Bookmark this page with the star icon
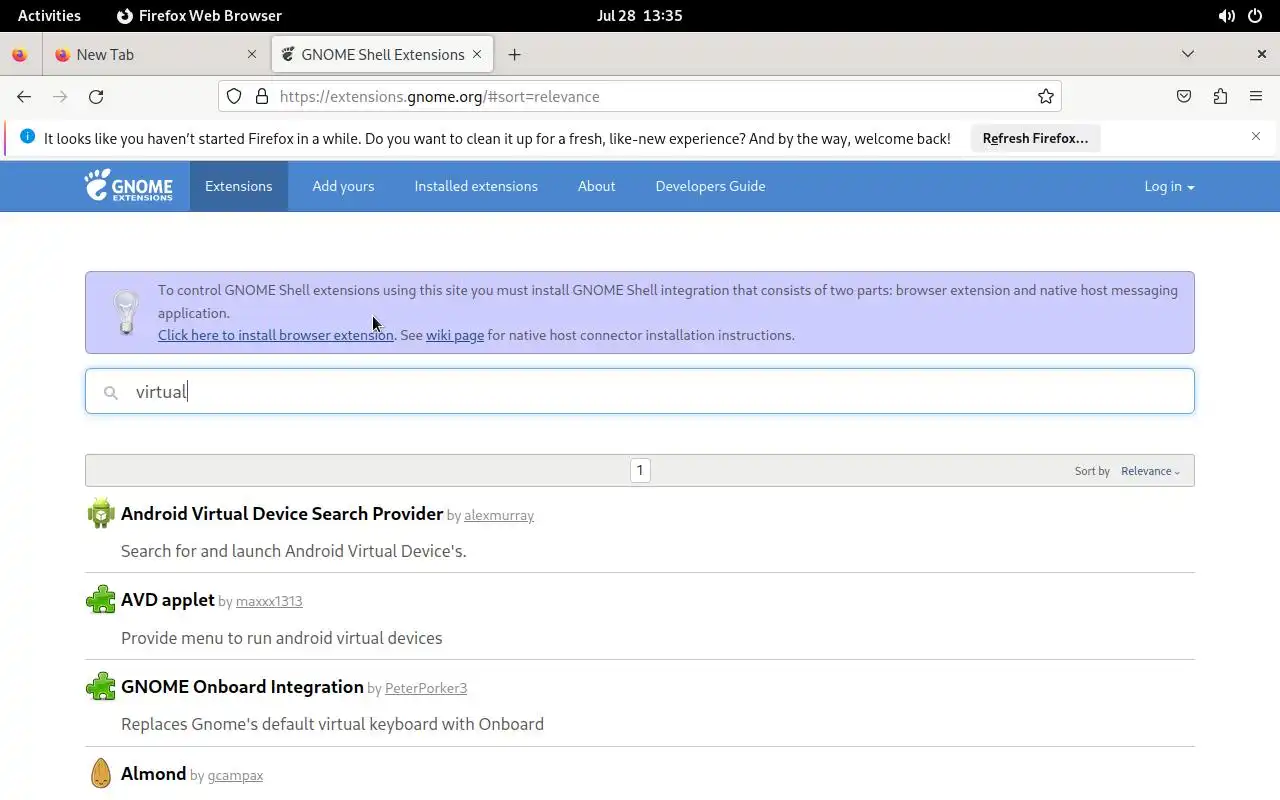This screenshot has width=1280, height=800. click(1046, 97)
